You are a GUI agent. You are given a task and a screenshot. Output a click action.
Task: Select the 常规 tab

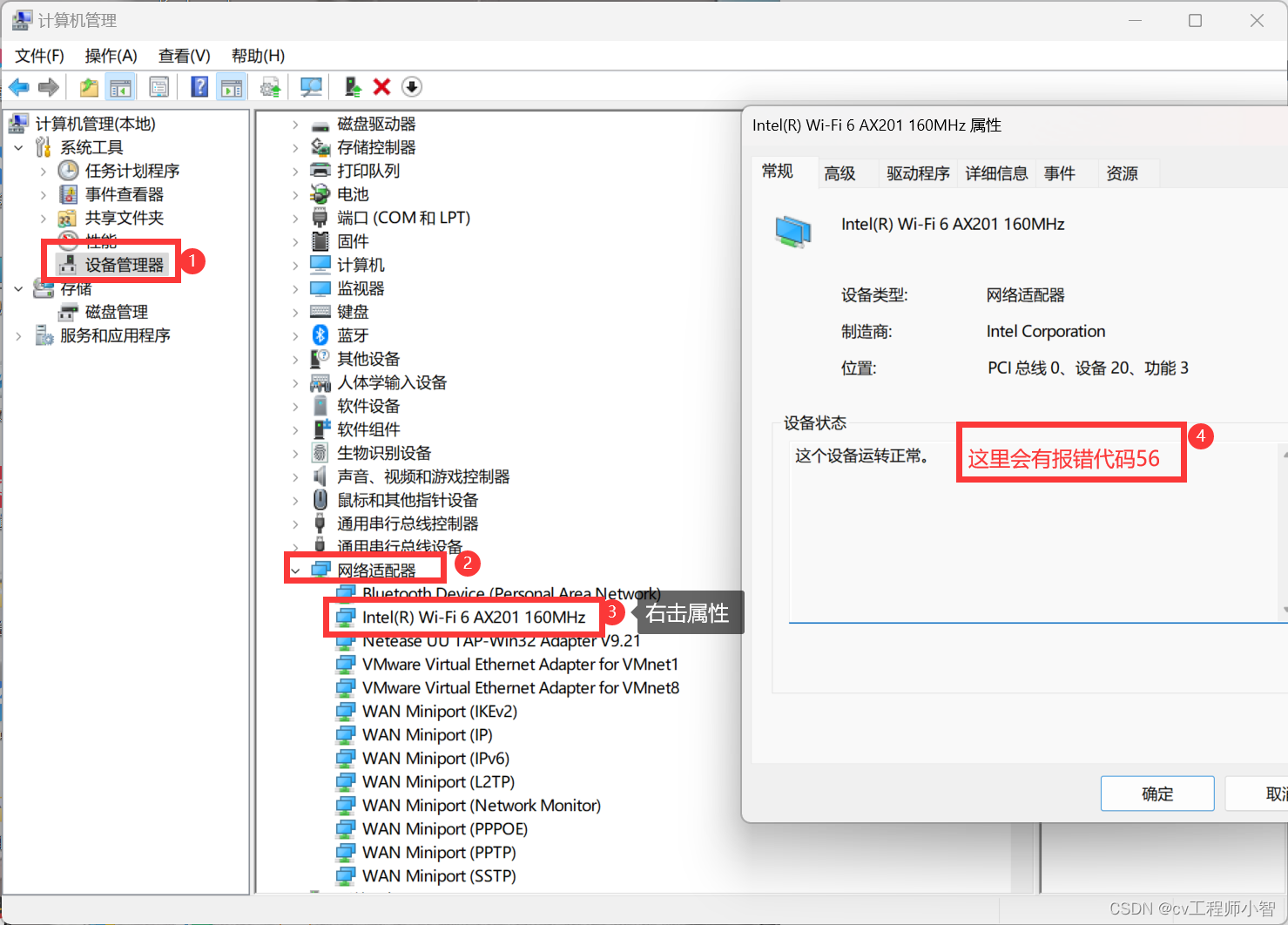(778, 172)
